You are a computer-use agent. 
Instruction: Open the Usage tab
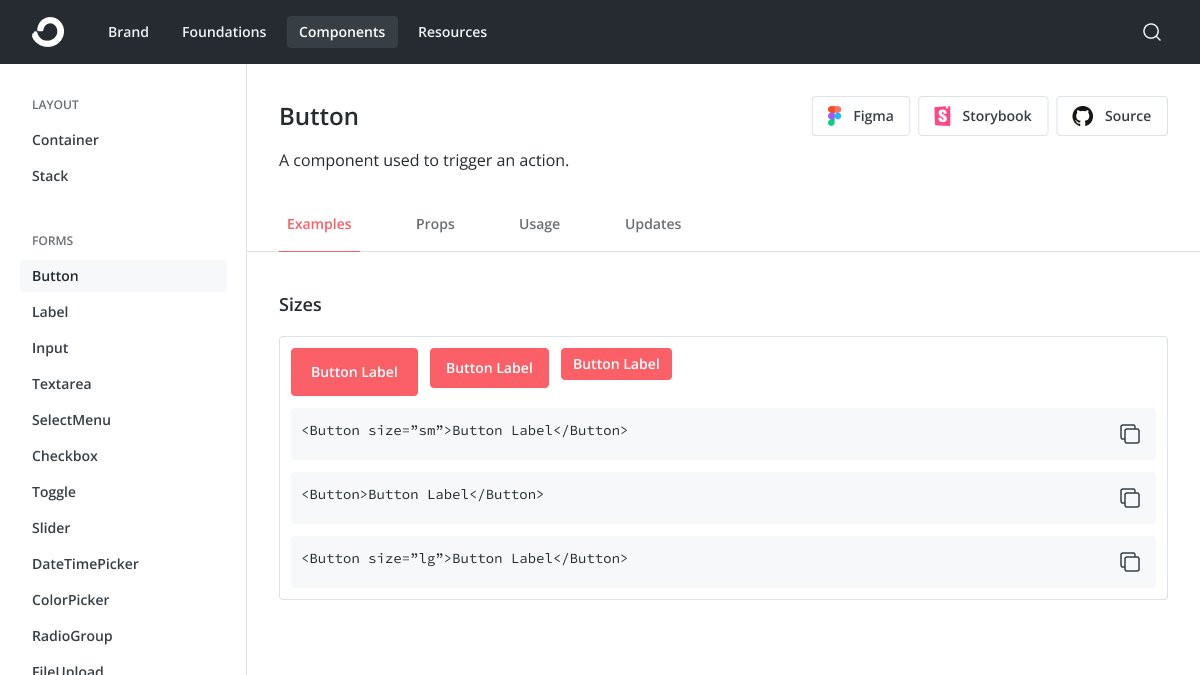pyautogui.click(x=539, y=224)
